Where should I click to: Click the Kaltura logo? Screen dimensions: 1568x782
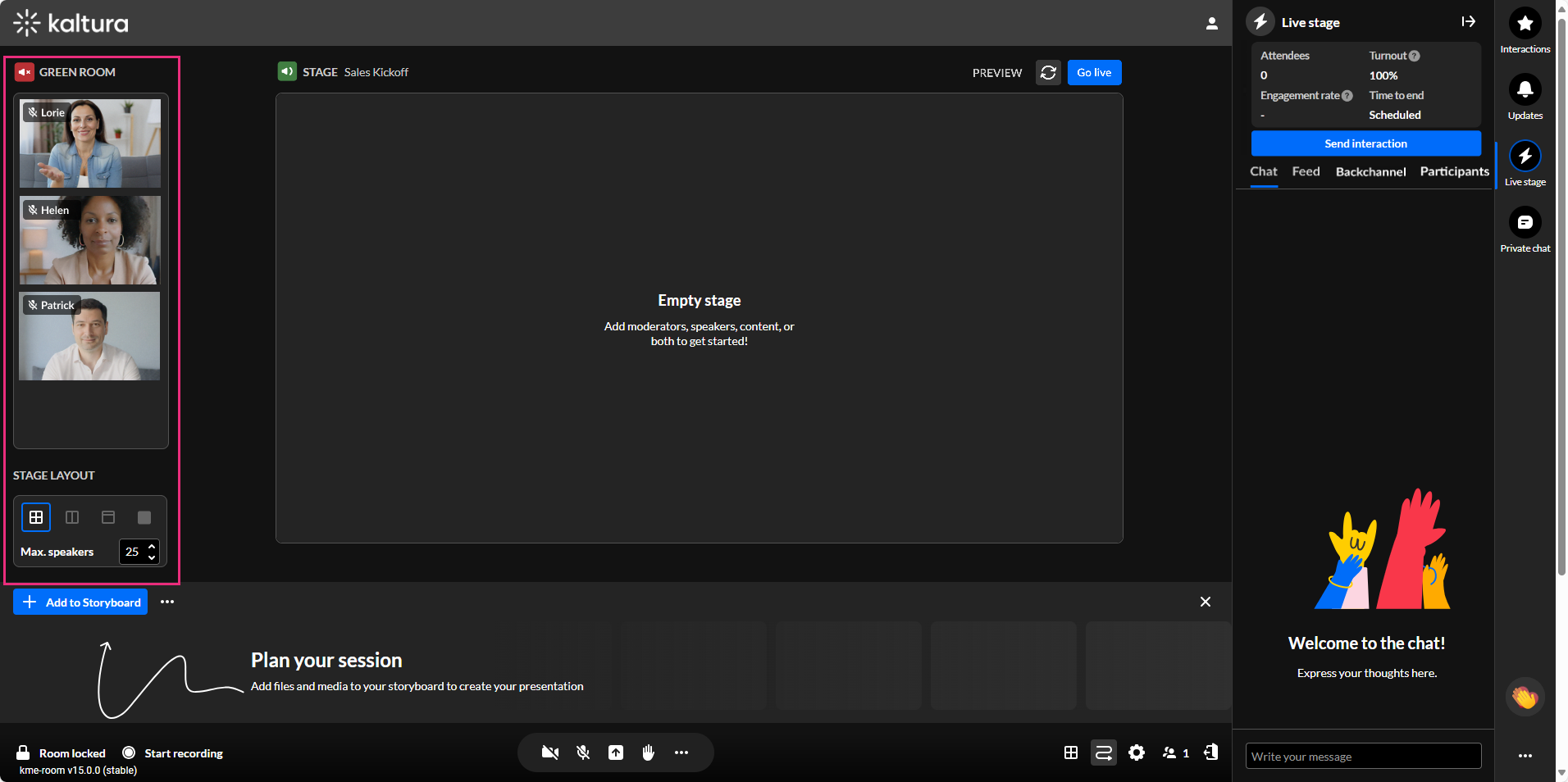click(71, 23)
